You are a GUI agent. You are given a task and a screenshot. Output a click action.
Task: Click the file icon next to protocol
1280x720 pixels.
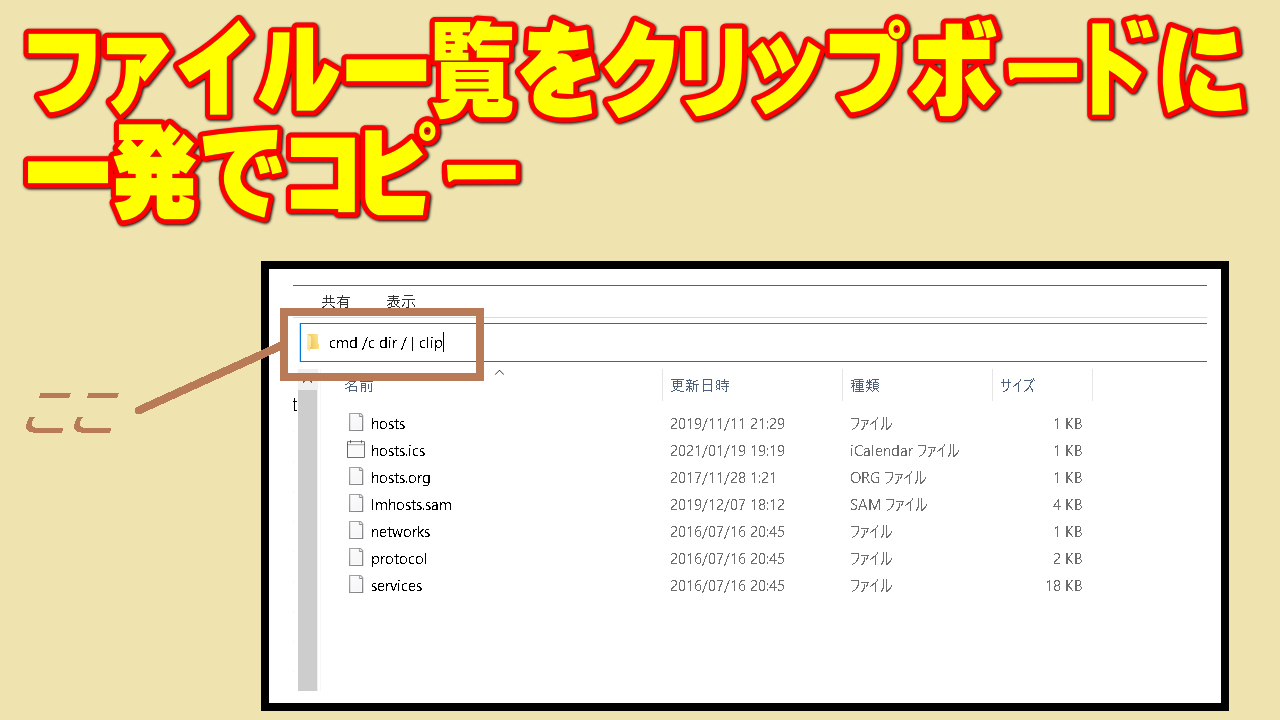(357, 558)
